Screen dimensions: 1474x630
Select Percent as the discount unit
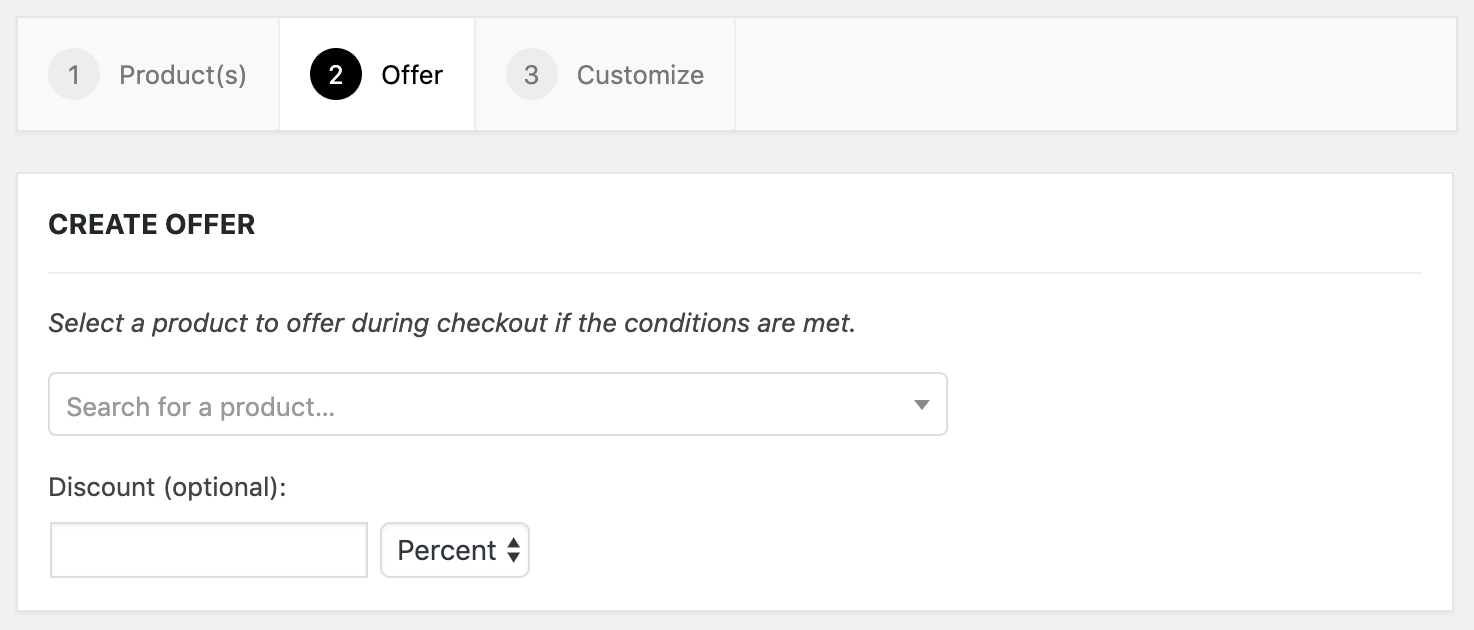(445, 550)
